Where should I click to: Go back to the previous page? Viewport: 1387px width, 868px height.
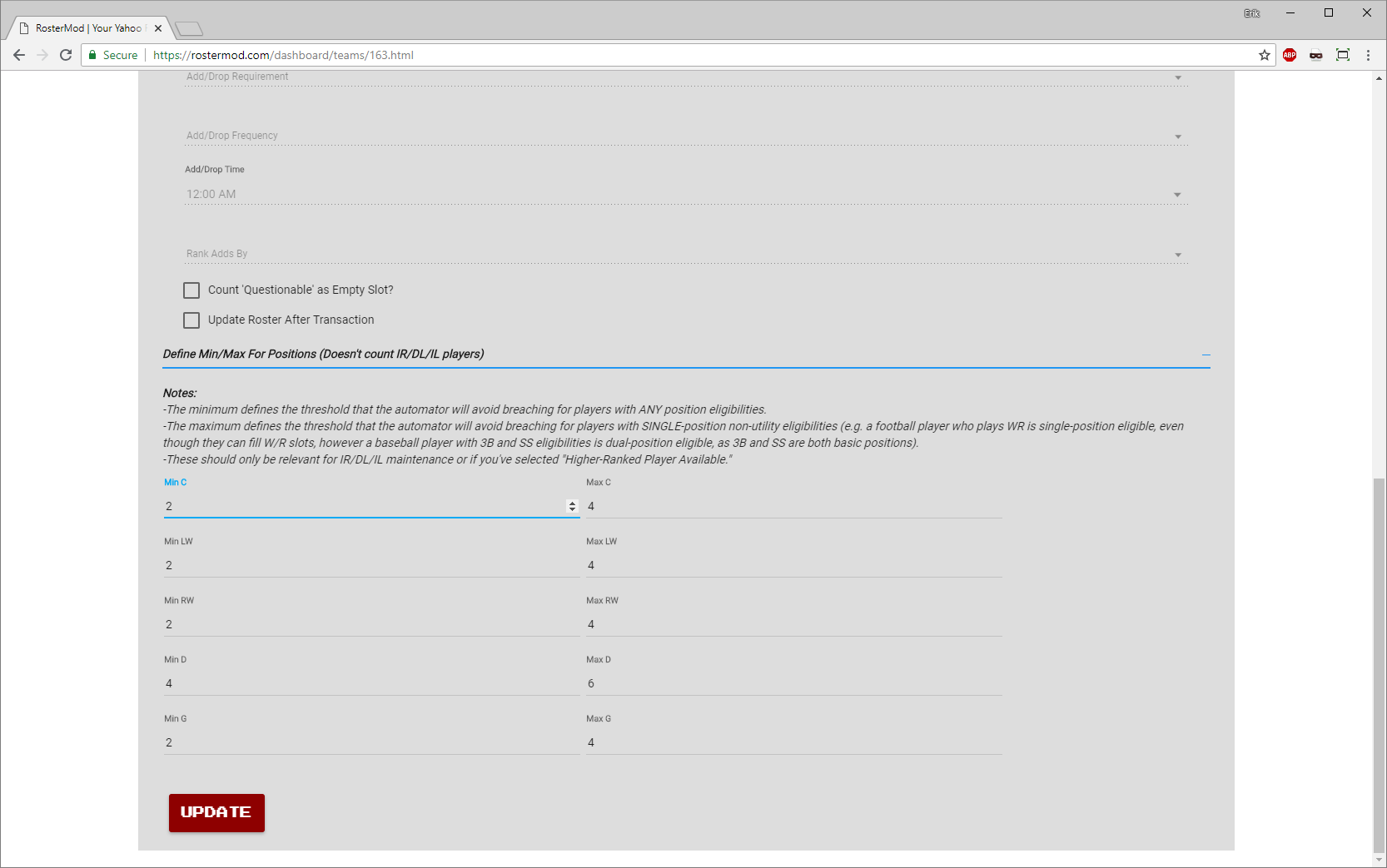[19, 55]
